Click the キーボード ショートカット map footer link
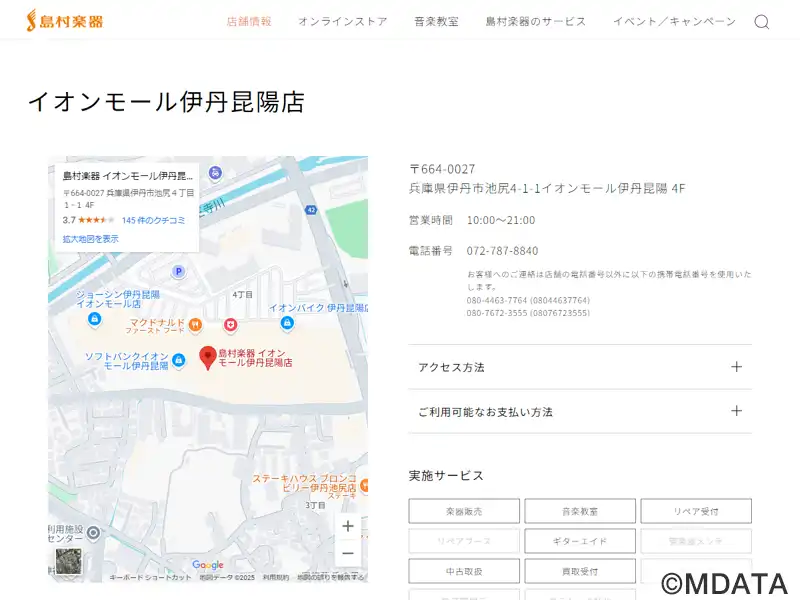This screenshot has width=800, height=600. pyautogui.click(x=150, y=578)
